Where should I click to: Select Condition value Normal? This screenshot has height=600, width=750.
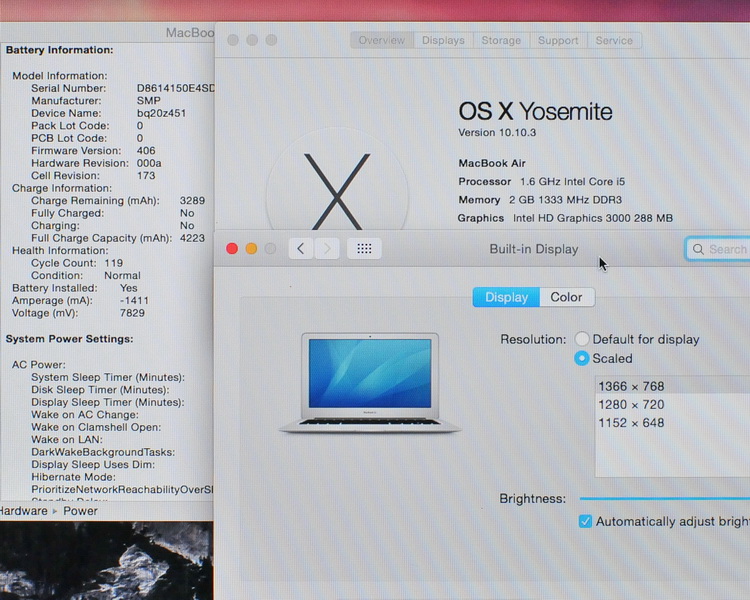[x=122, y=276]
